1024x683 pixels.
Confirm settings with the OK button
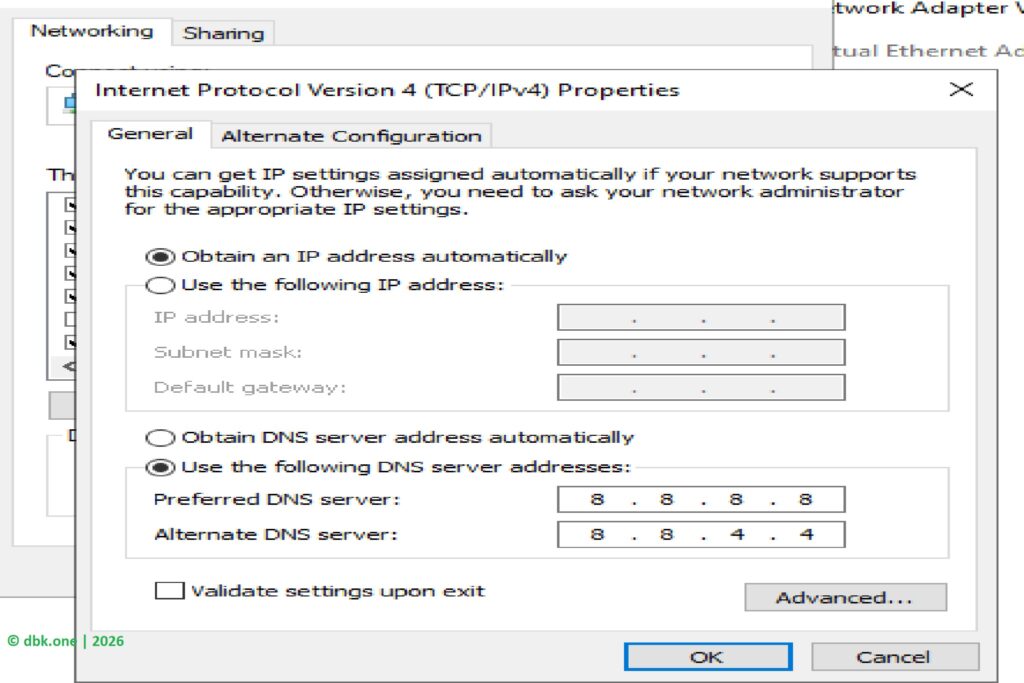(707, 657)
